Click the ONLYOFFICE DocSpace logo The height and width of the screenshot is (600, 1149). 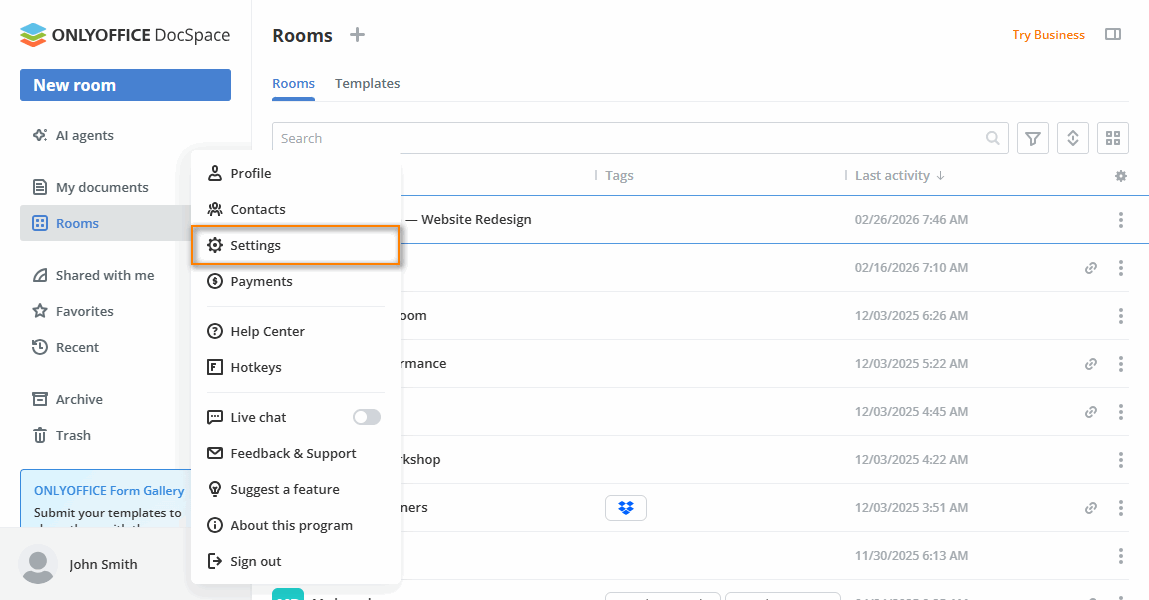coord(123,34)
